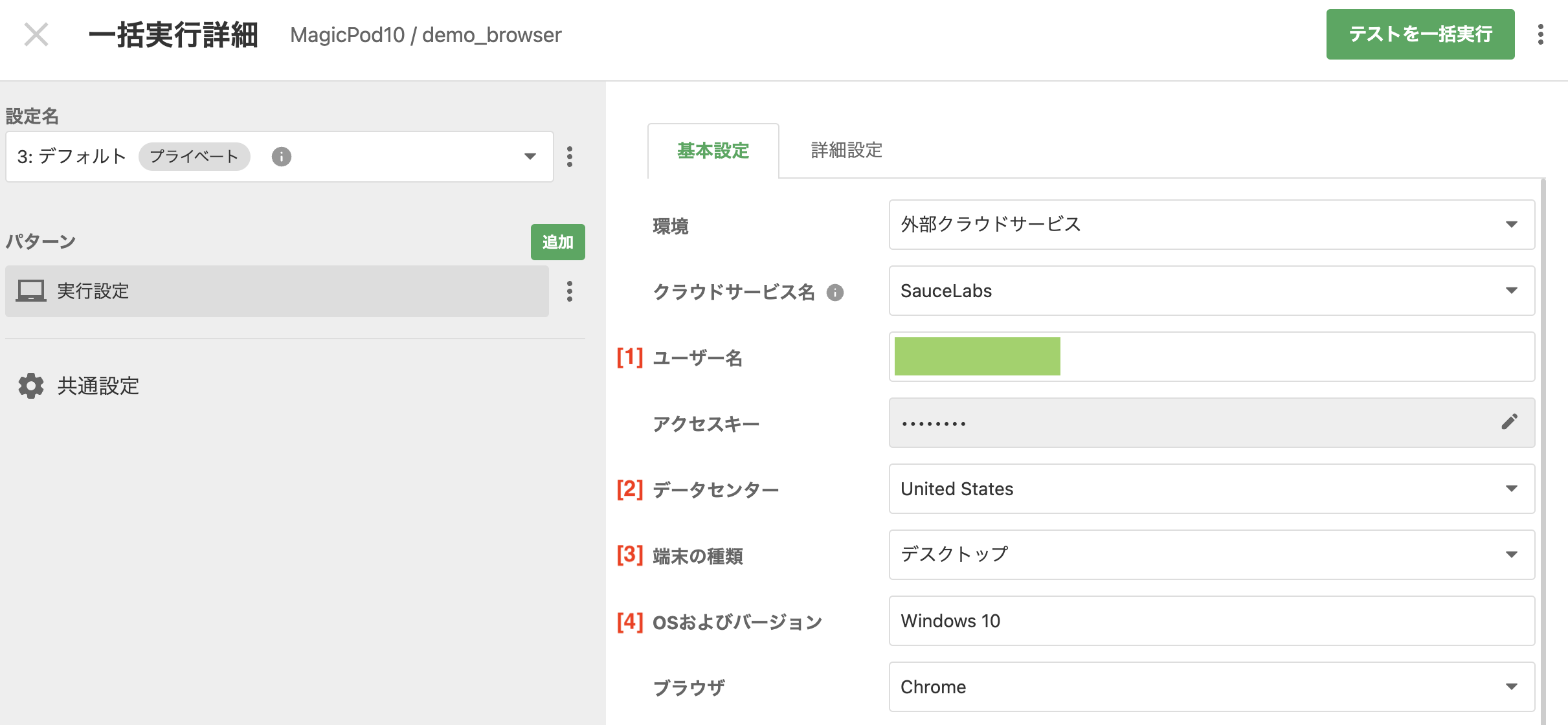Switch to the 基本設定 tab
The height and width of the screenshot is (725, 1568).
pyautogui.click(x=713, y=151)
